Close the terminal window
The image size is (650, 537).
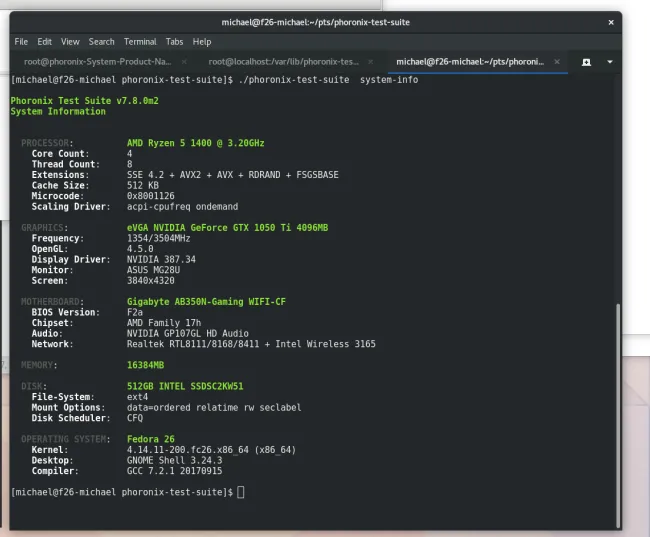click(611, 22)
